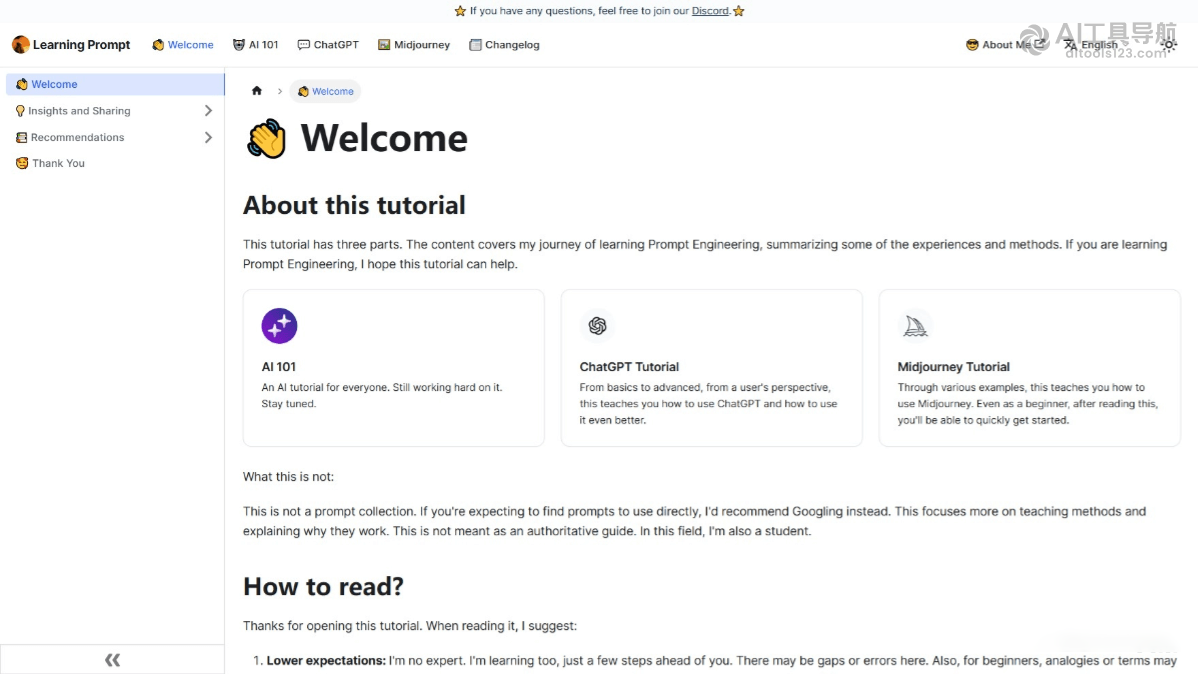The width and height of the screenshot is (1200, 675).
Task: Click the lightbulb icon by Insights and Sharing
Action: click(20, 111)
